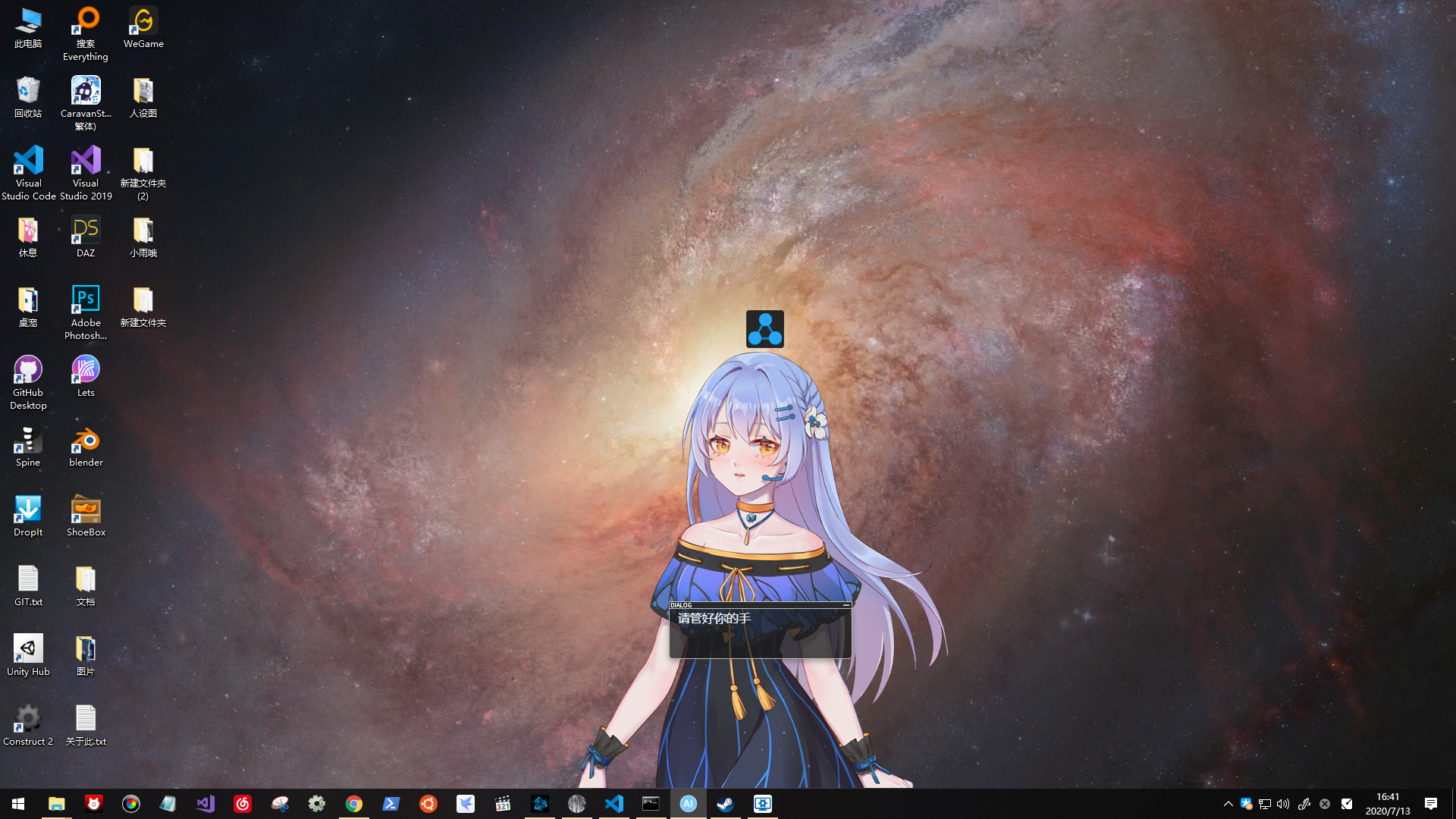The image size is (1456, 819).
Task: Open the Action Center notifications panel
Action: point(1429,803)
